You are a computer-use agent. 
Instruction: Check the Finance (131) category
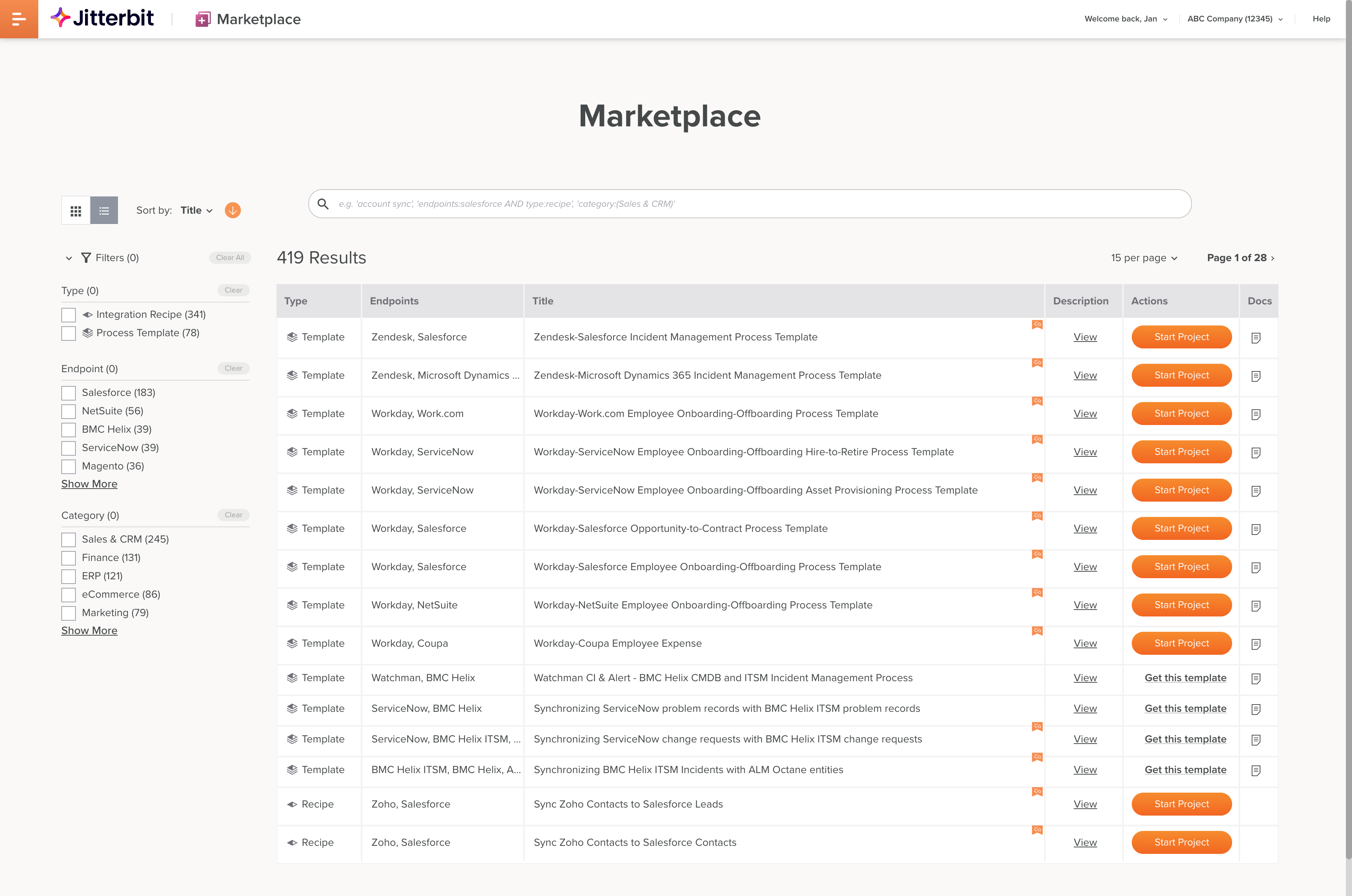(x=69, y=558)
